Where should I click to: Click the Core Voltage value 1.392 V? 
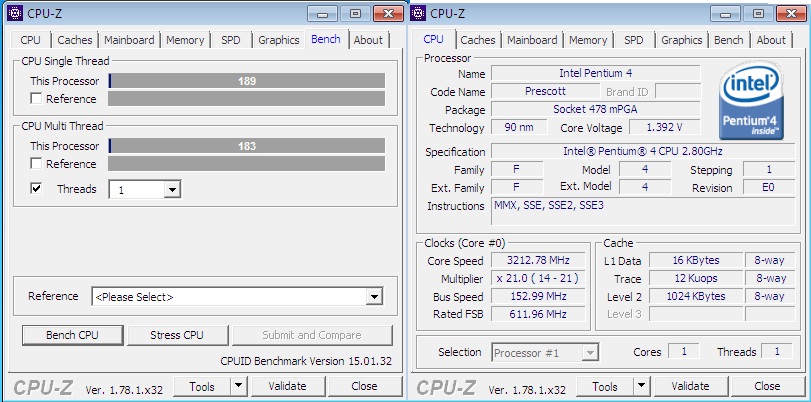pos(664,127)
